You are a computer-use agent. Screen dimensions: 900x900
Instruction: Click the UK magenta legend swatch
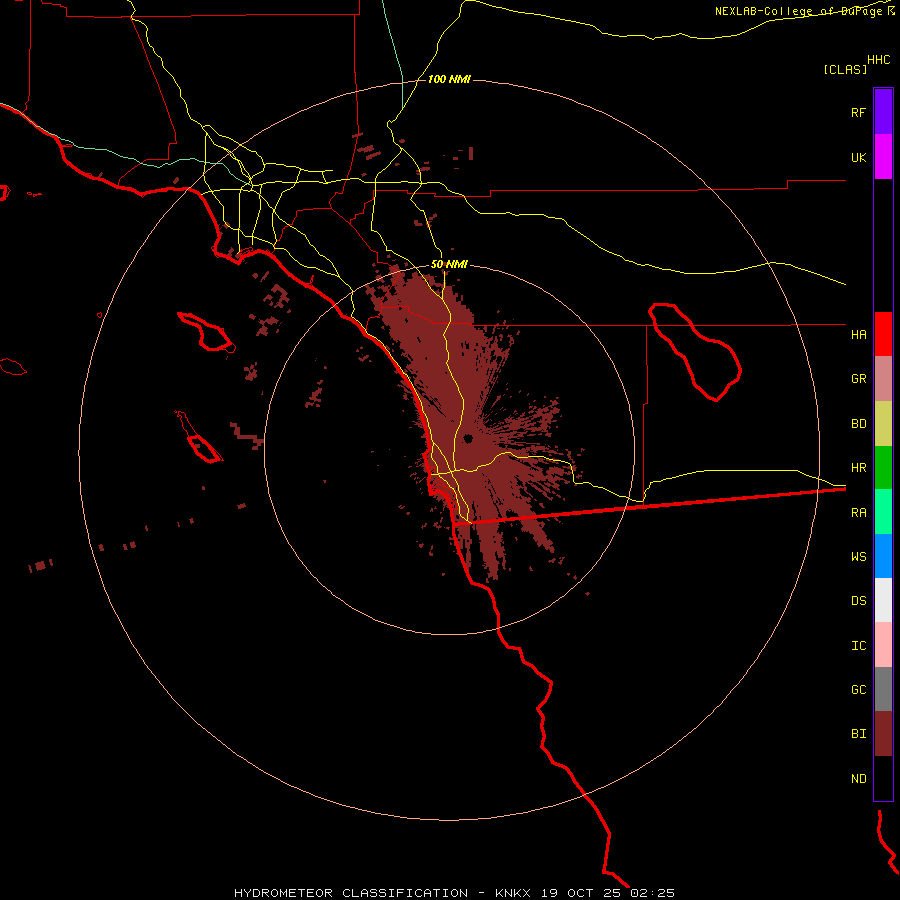[x=883, y=157]
